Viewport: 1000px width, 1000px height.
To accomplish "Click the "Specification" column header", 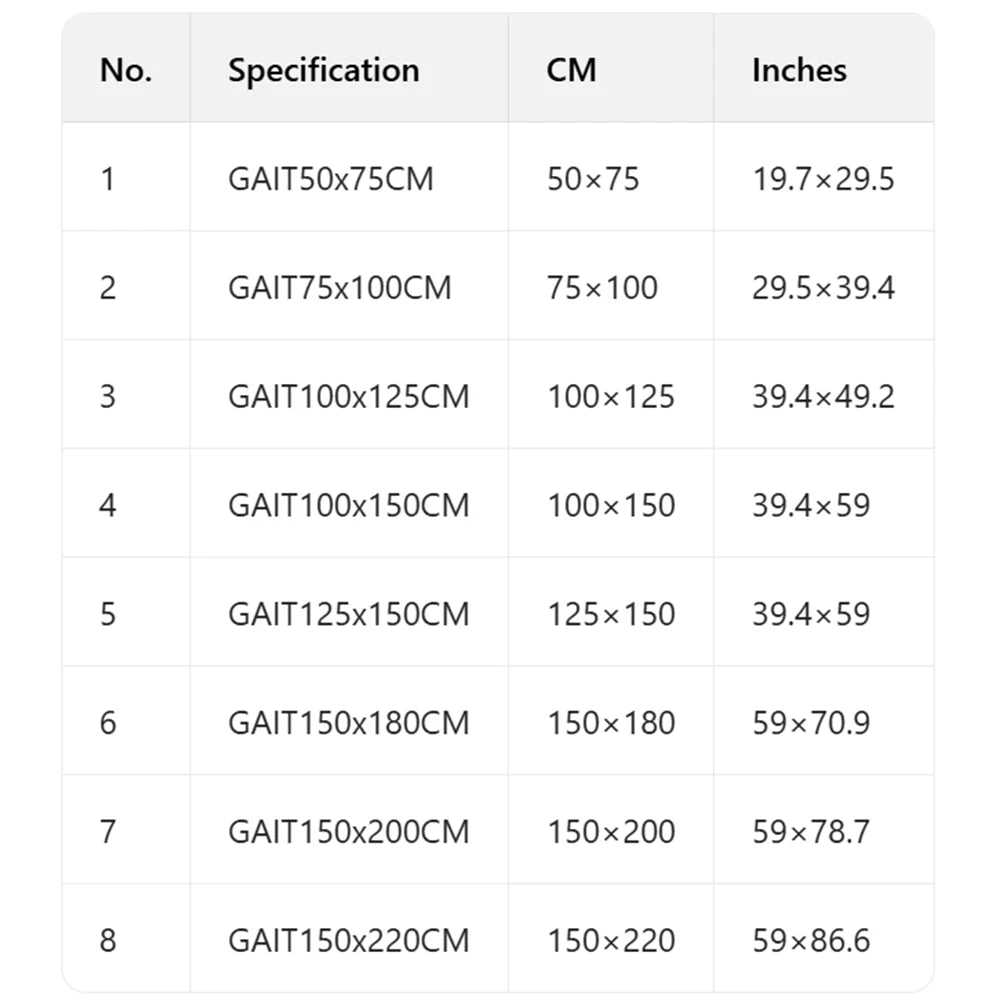I will point(323,70).
